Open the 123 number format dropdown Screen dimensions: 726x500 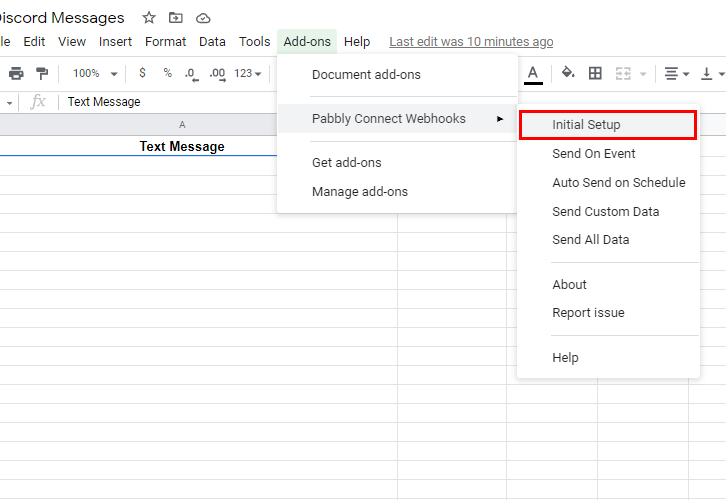pos(248,73)
